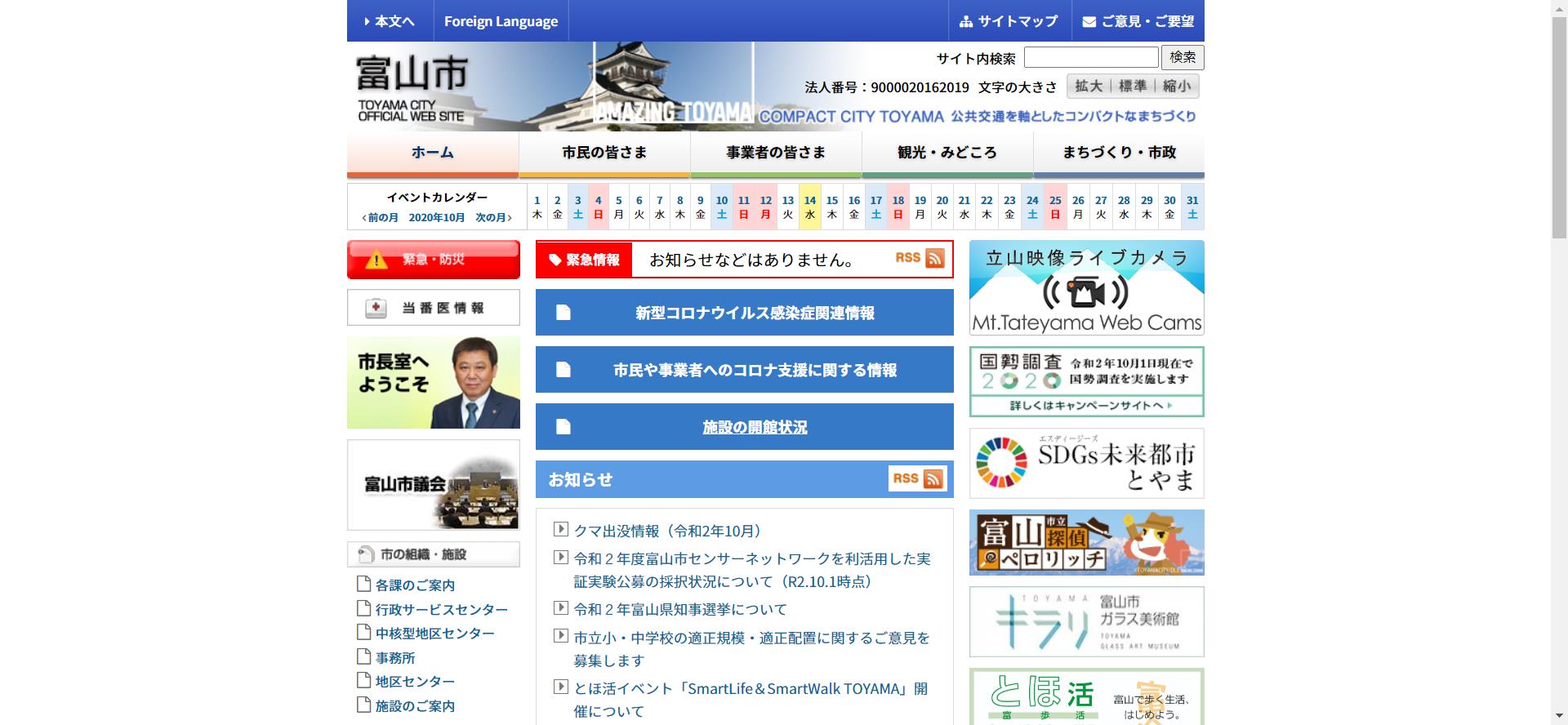Click the envelope icon for ご意見・ご要望
The height and width of the screenshot is (725, 1568).
(1089, 22)
